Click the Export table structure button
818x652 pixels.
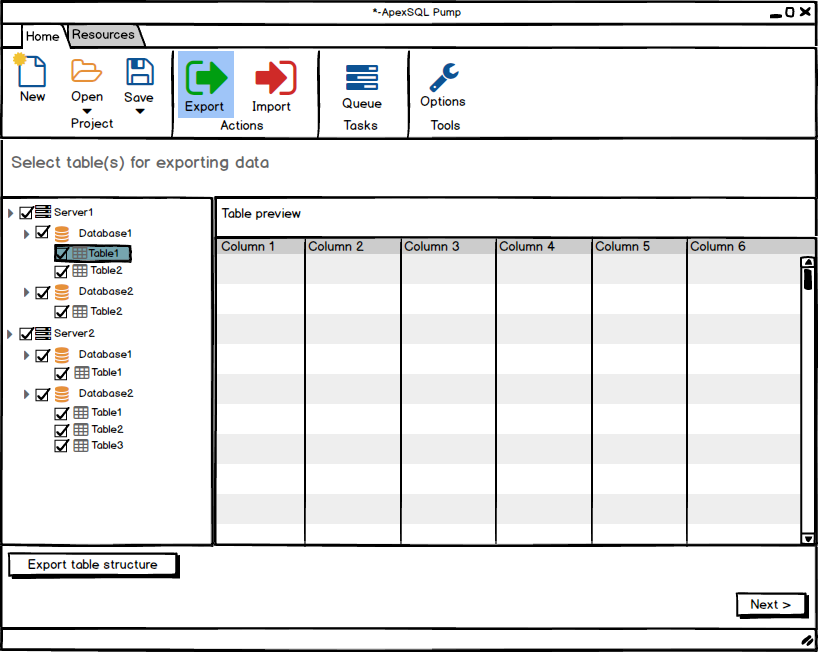point(93,565)
